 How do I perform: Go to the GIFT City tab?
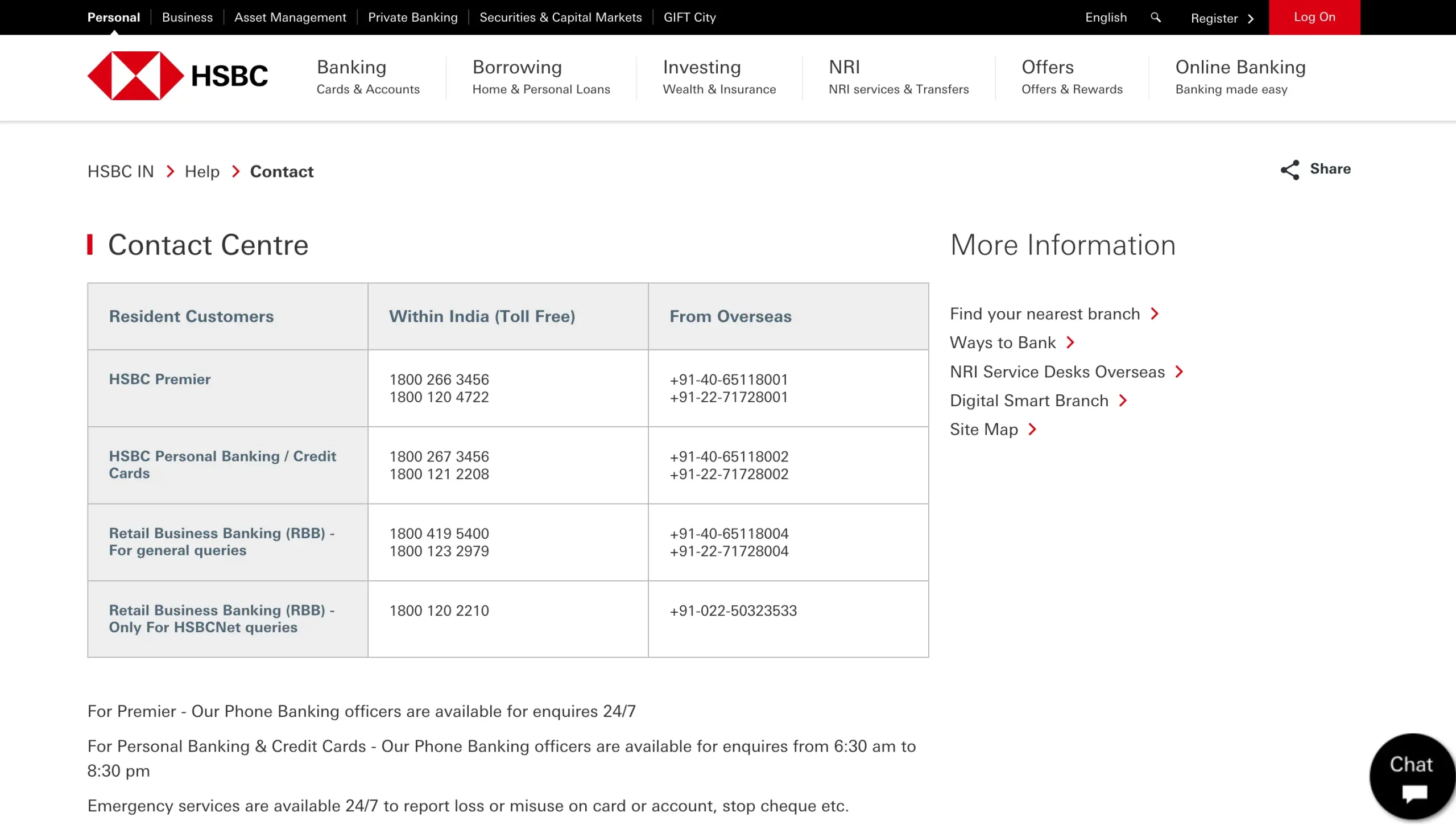690,17
